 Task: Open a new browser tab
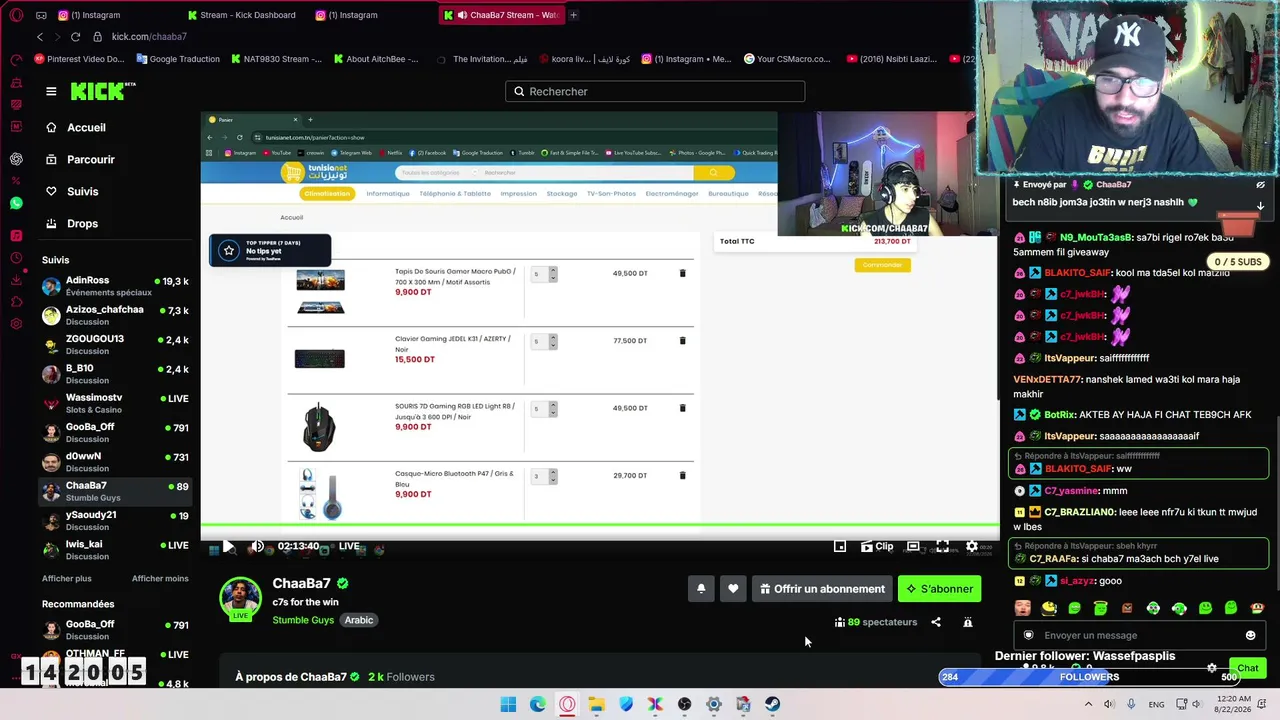574,15
